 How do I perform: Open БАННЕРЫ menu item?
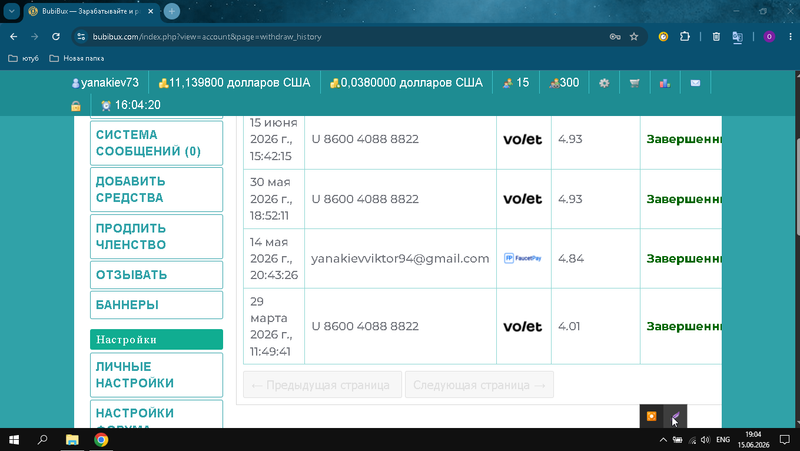157,305
